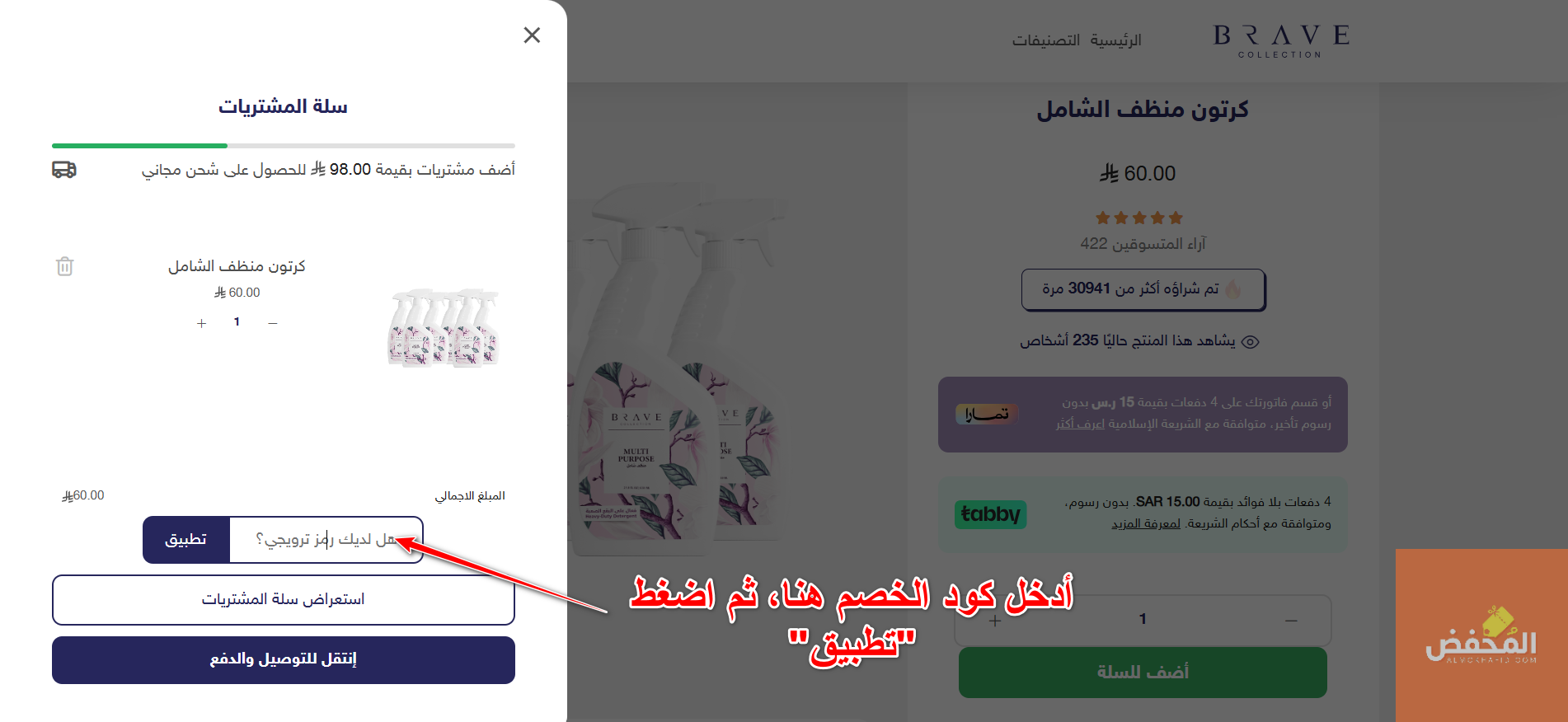Open استعراض سلة المشتريات button
The width and height of the screenshot is (1568, 722).
coord(284,600)
